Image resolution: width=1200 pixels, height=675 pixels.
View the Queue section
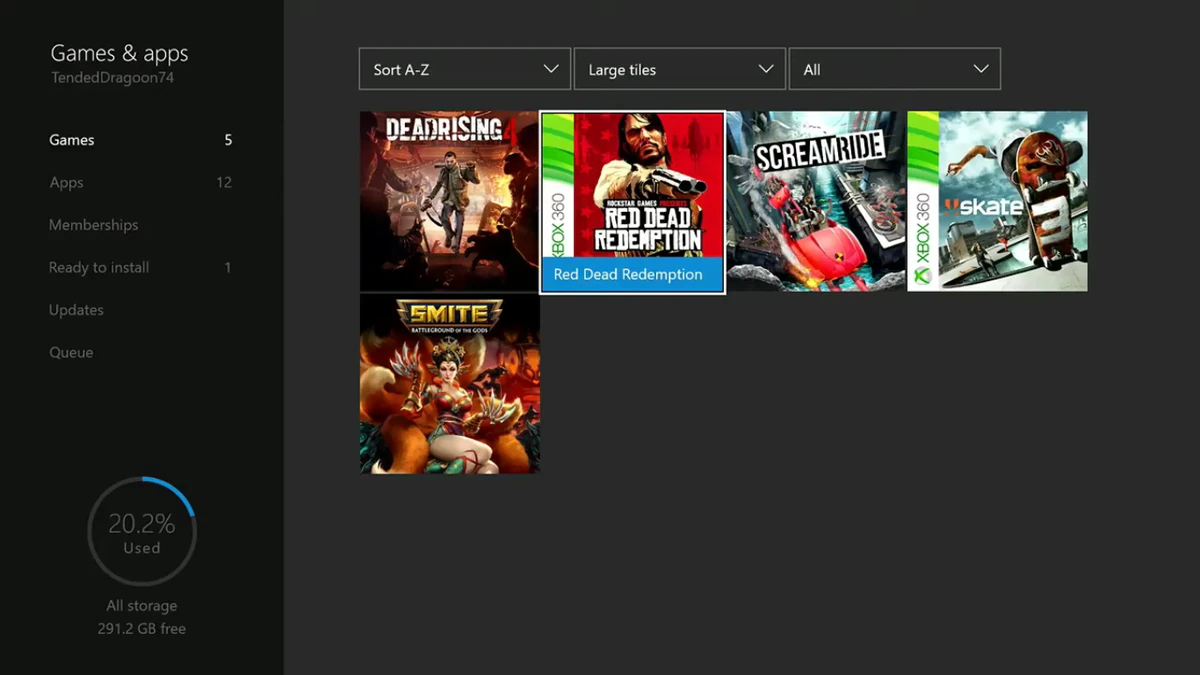click(x=141, y=352)
